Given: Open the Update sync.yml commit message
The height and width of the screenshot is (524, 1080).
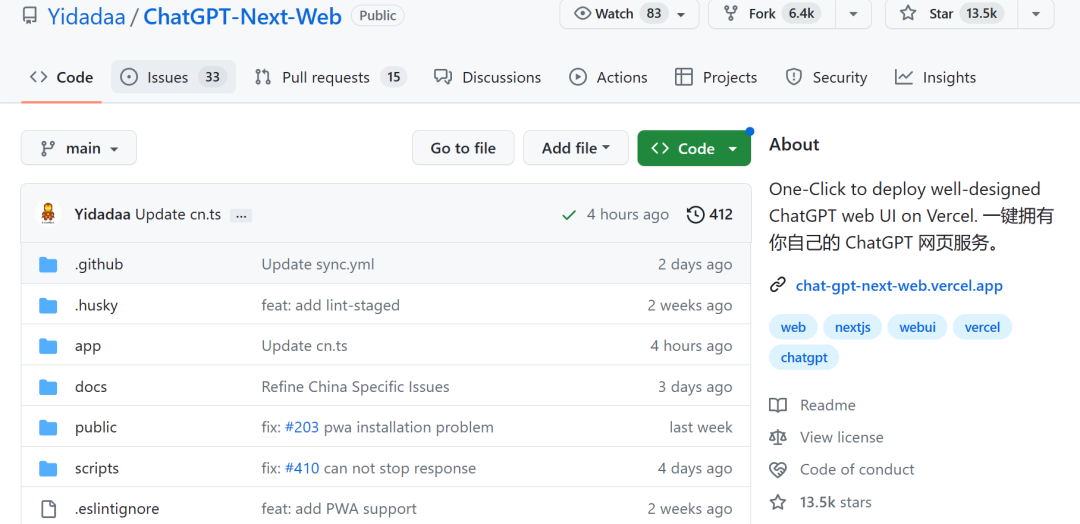Looking at the screenshot, I should tap(318, 264).
